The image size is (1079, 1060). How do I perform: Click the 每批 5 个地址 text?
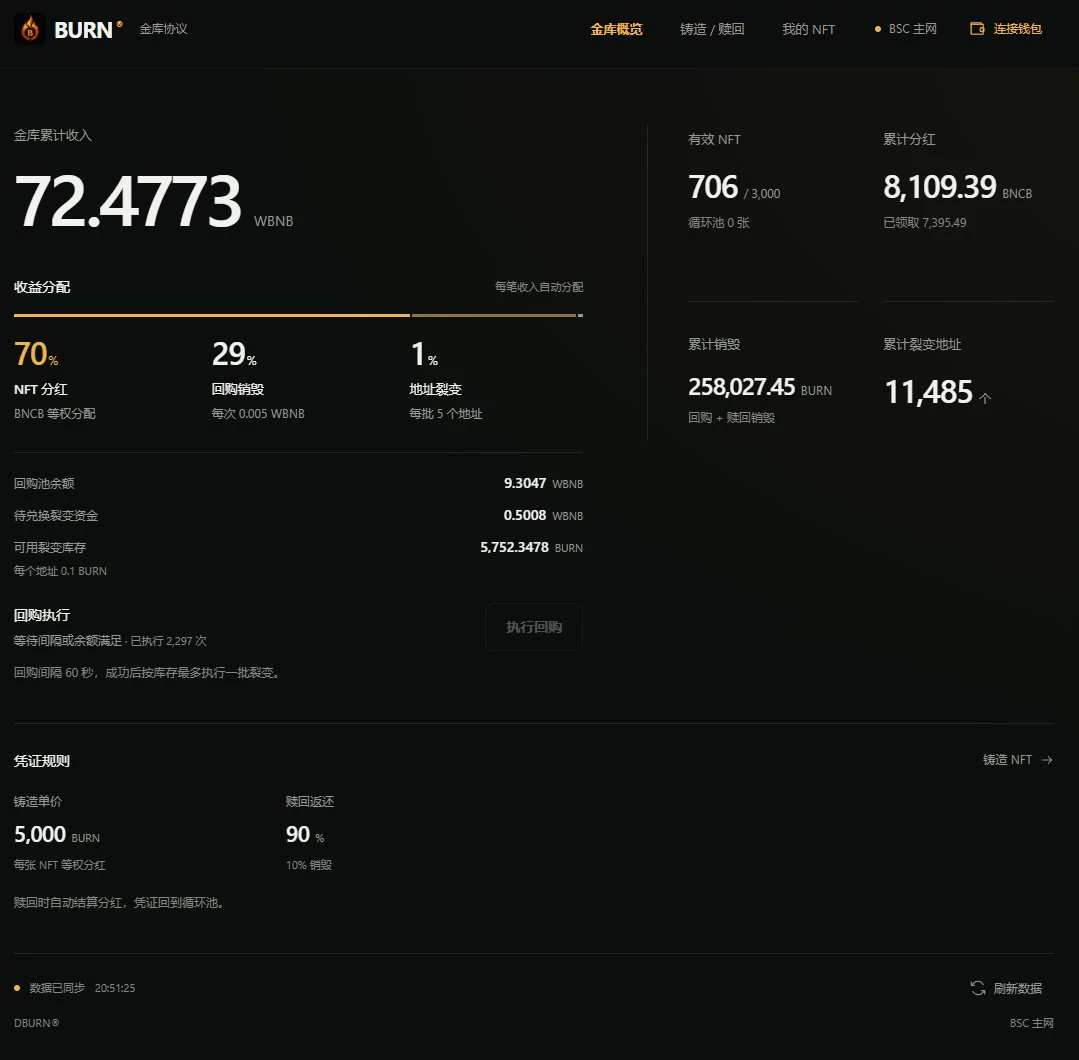pos(446,414)
